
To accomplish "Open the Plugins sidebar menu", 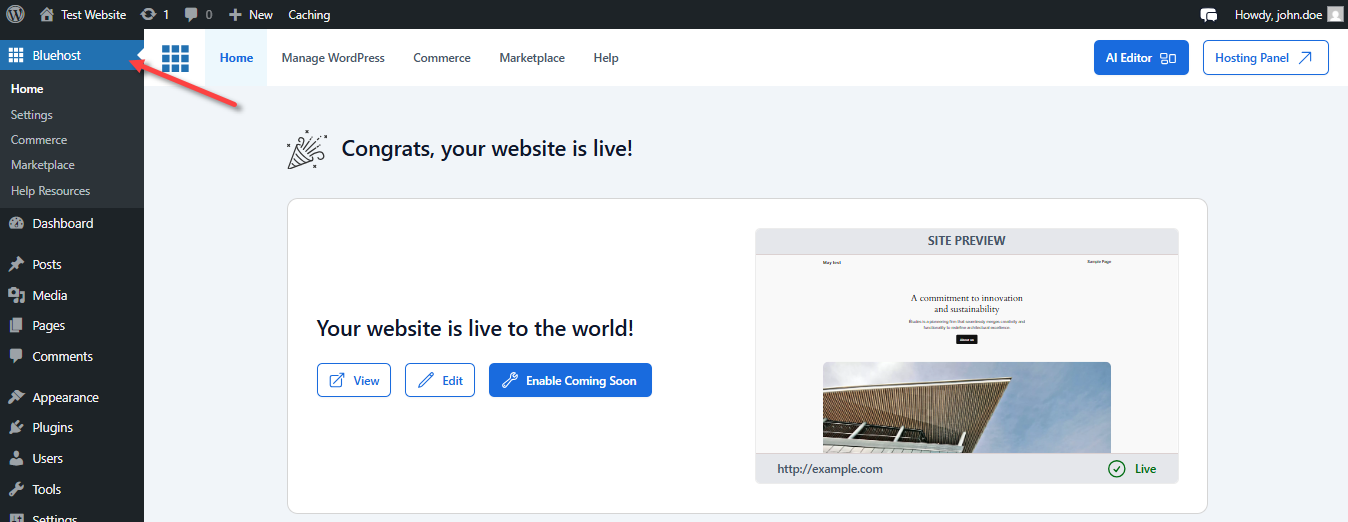I will pos(72,427).
